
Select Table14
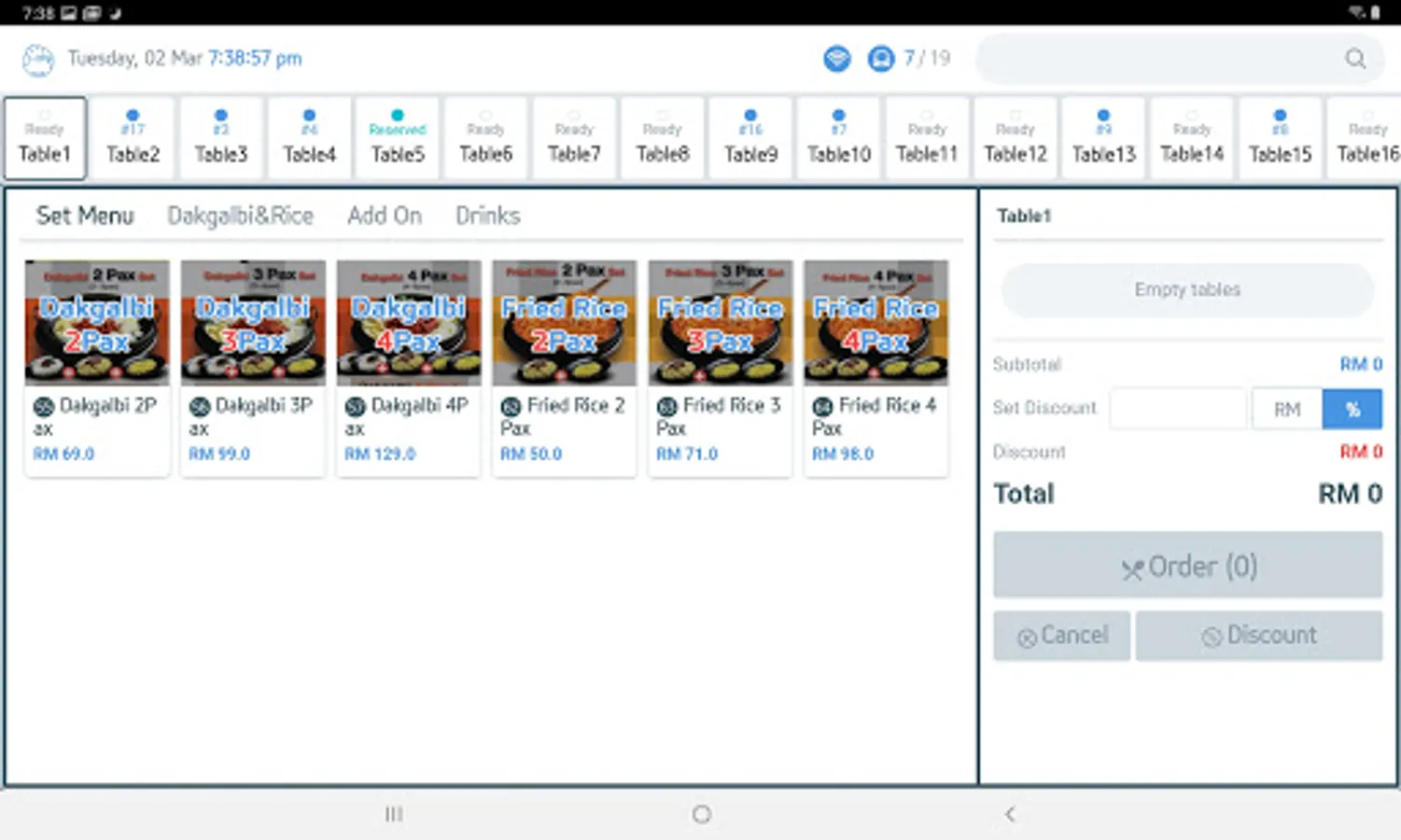tap(1191, 138)
